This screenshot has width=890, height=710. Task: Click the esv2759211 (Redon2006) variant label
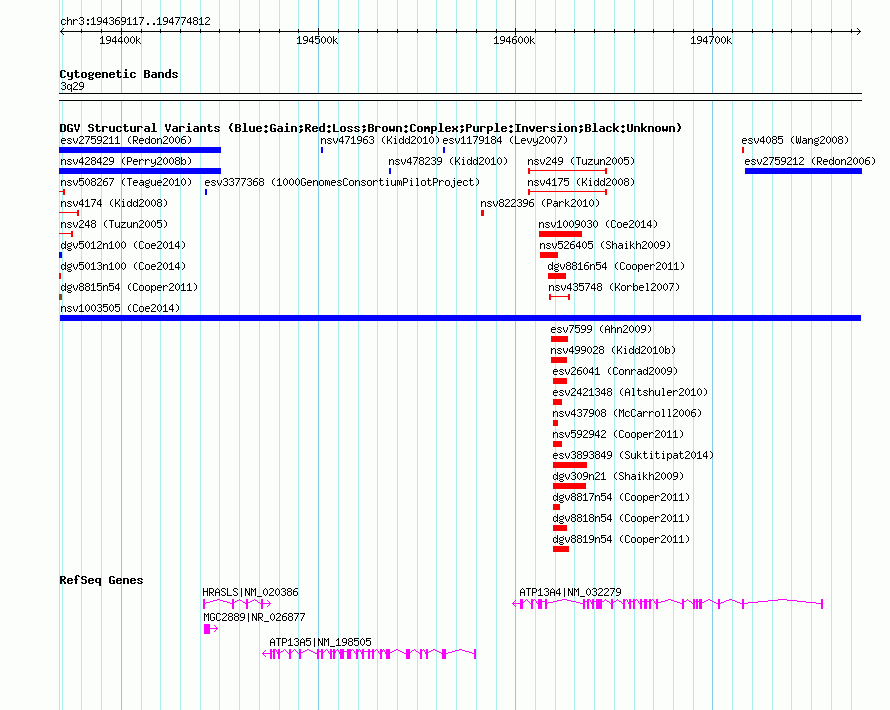click(126, 140)
